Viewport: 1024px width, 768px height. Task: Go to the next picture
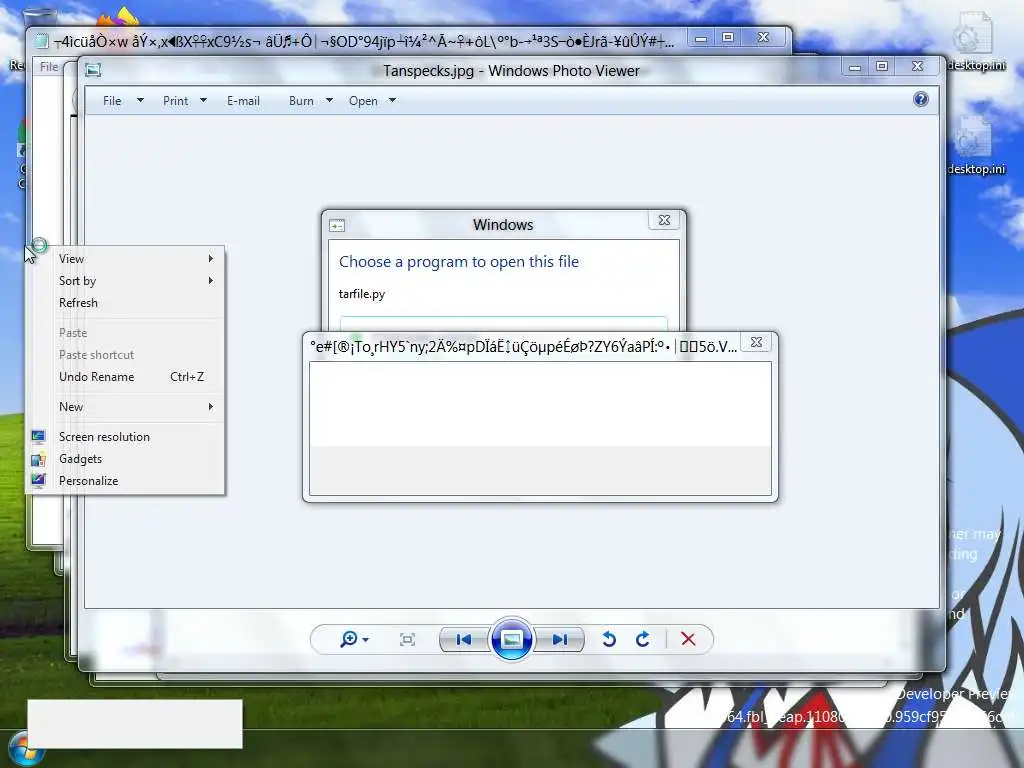click(560, 639)
